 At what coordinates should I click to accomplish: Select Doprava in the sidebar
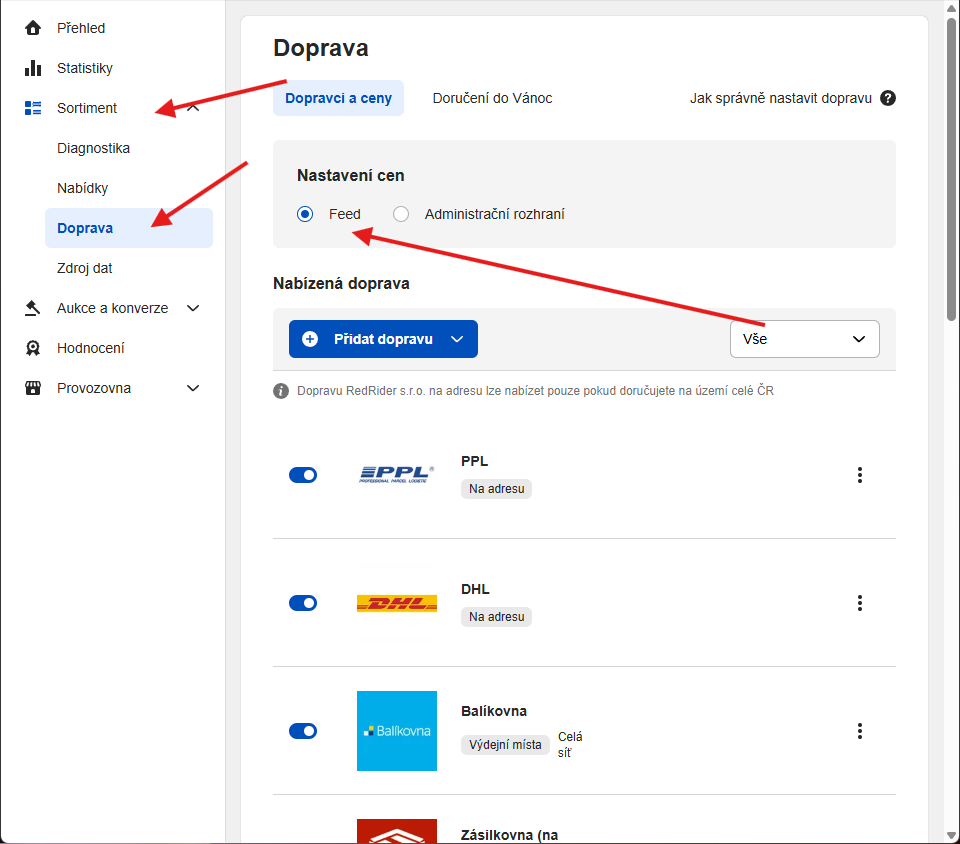point(129,228)
